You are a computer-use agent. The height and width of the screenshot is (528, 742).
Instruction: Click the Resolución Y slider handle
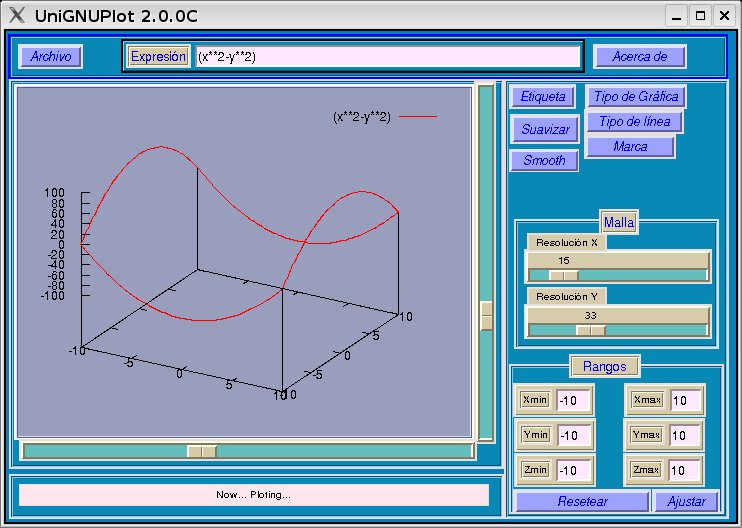pyautogui.click(x=590, y=330)
